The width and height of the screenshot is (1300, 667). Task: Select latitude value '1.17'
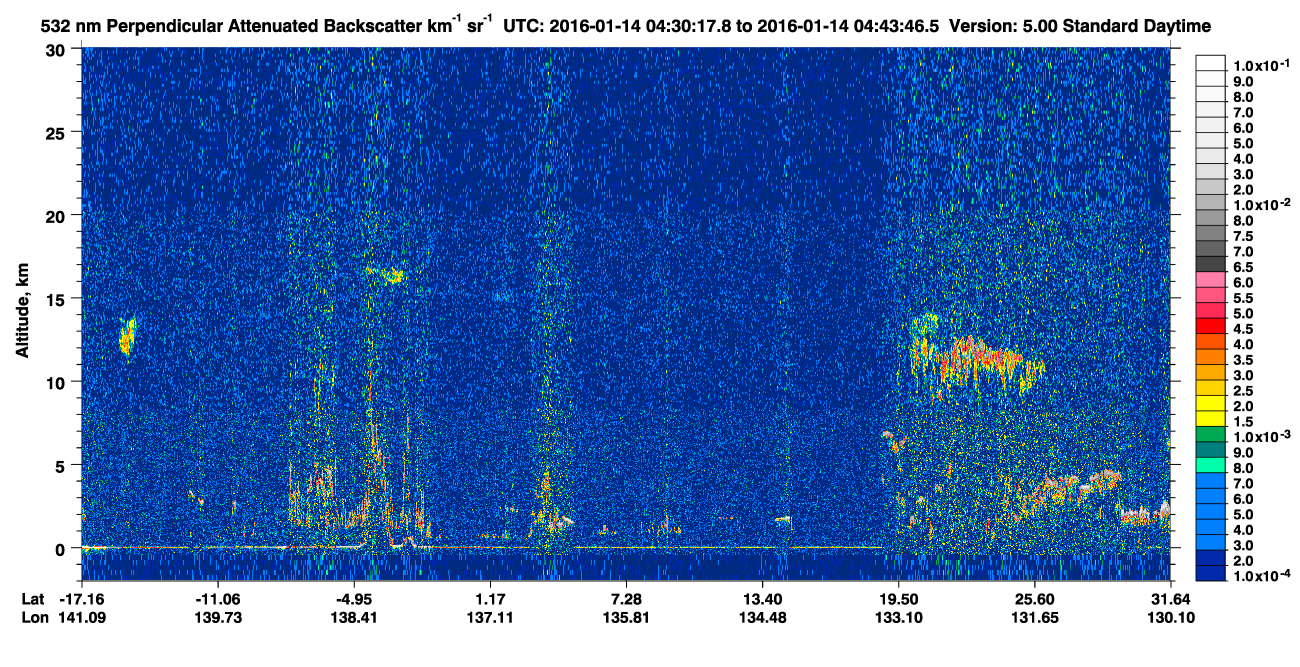(489, 598)
